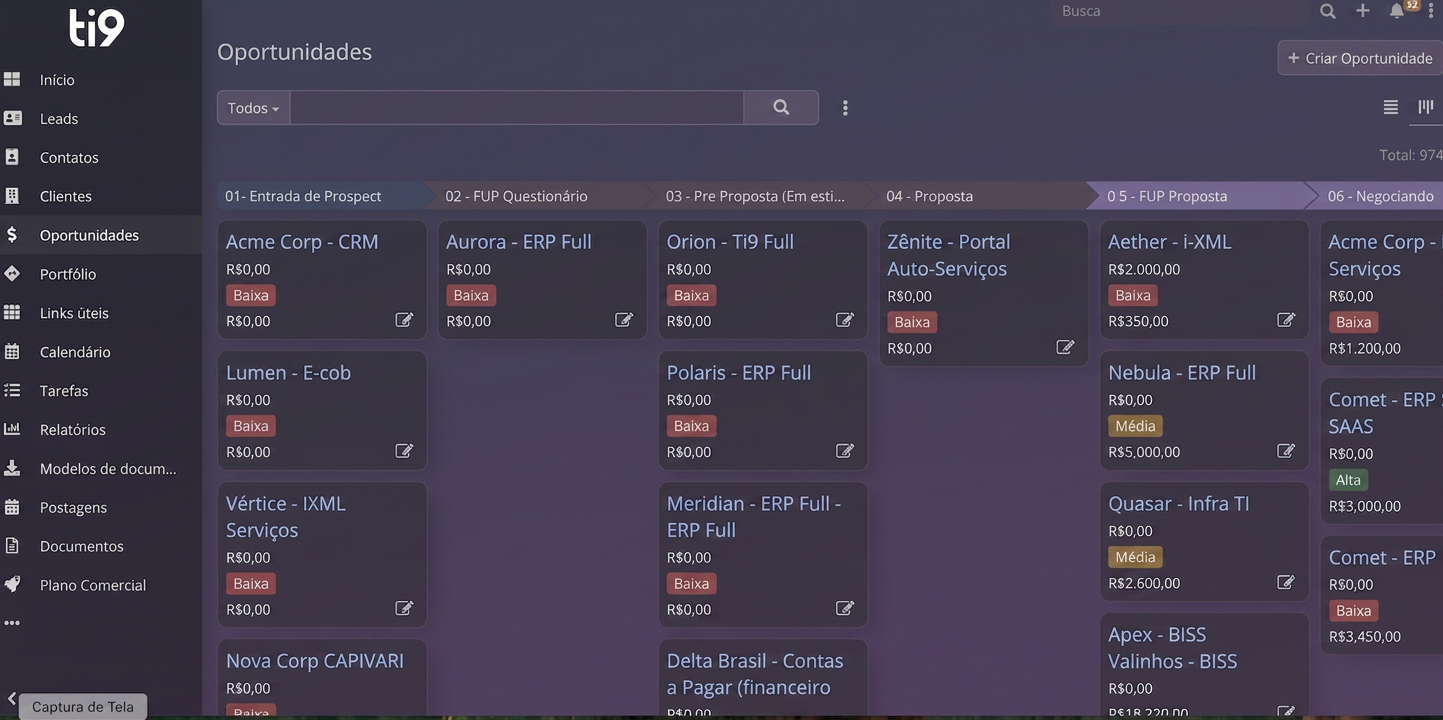Collapse the sidebar with bottom-left chevron
The image size is (1443, 720).
[12, 700]
